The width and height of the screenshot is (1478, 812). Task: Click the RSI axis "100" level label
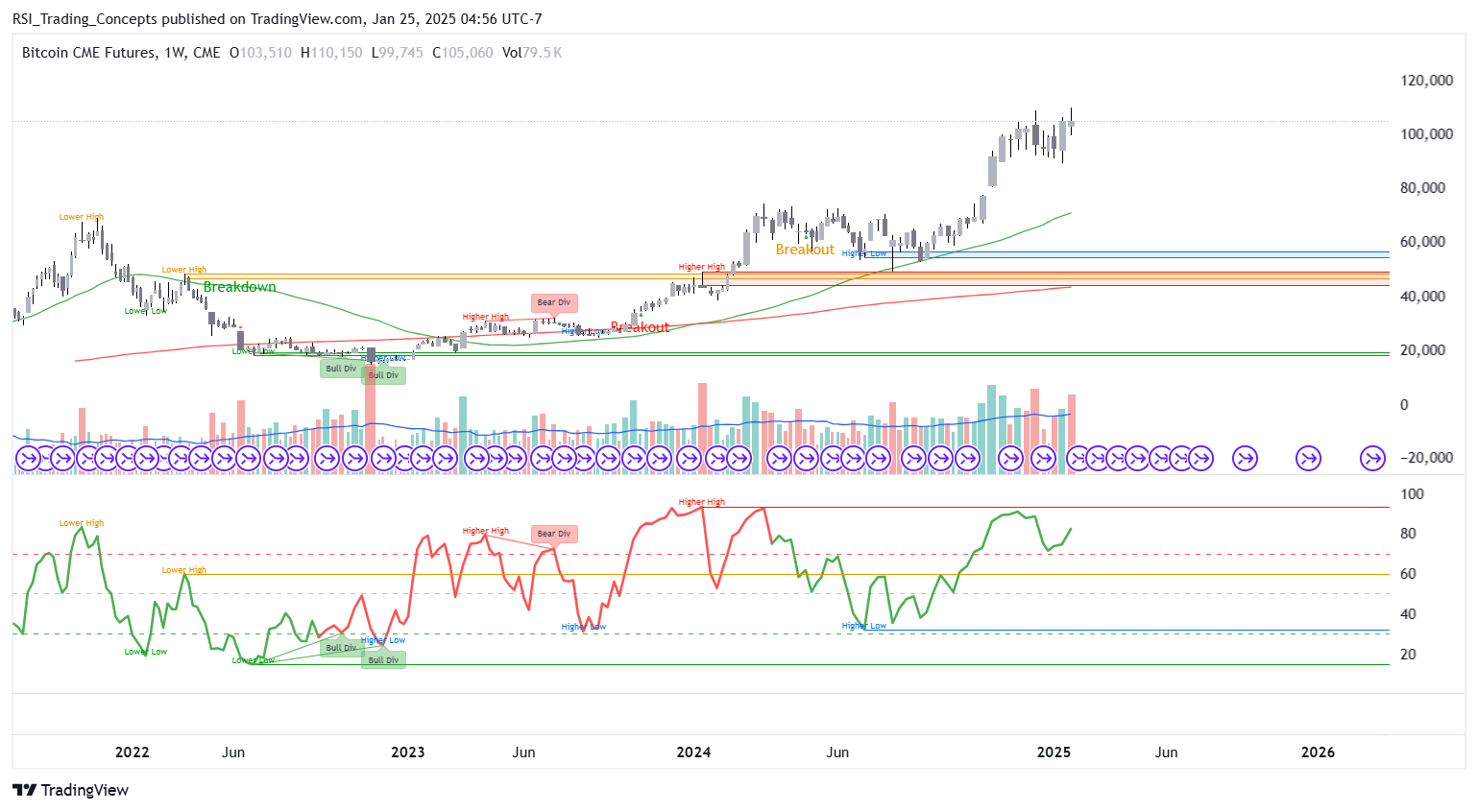[1413, 494]
